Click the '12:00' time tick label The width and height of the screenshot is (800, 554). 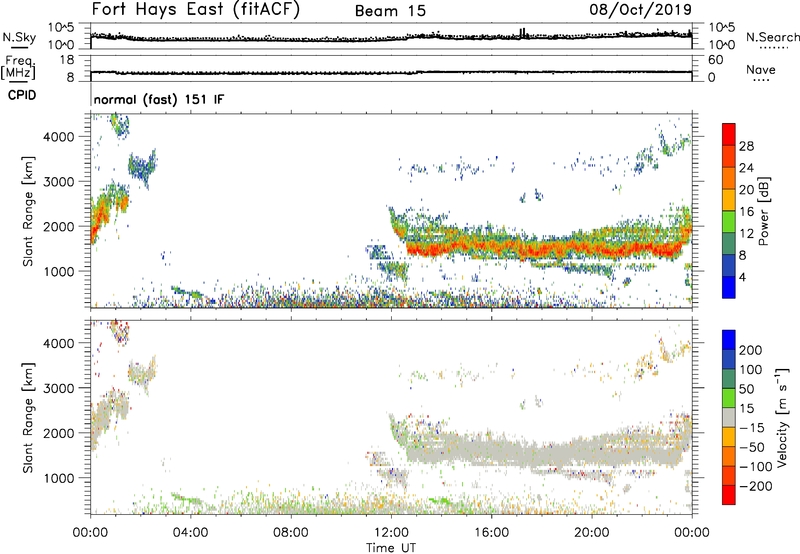391,533
